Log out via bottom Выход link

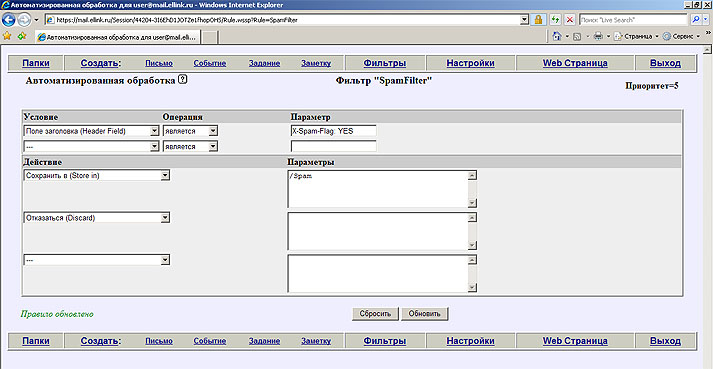pyautogui.click(x=665, y=341)
